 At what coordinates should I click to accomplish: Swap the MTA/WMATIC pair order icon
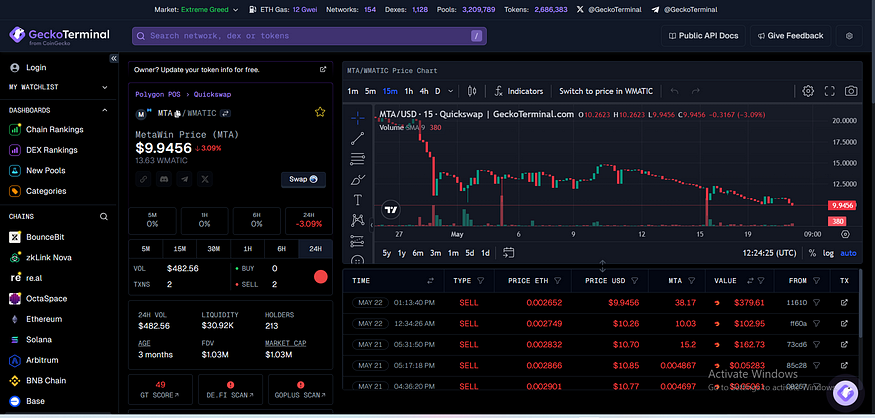[x=226, y=113]
